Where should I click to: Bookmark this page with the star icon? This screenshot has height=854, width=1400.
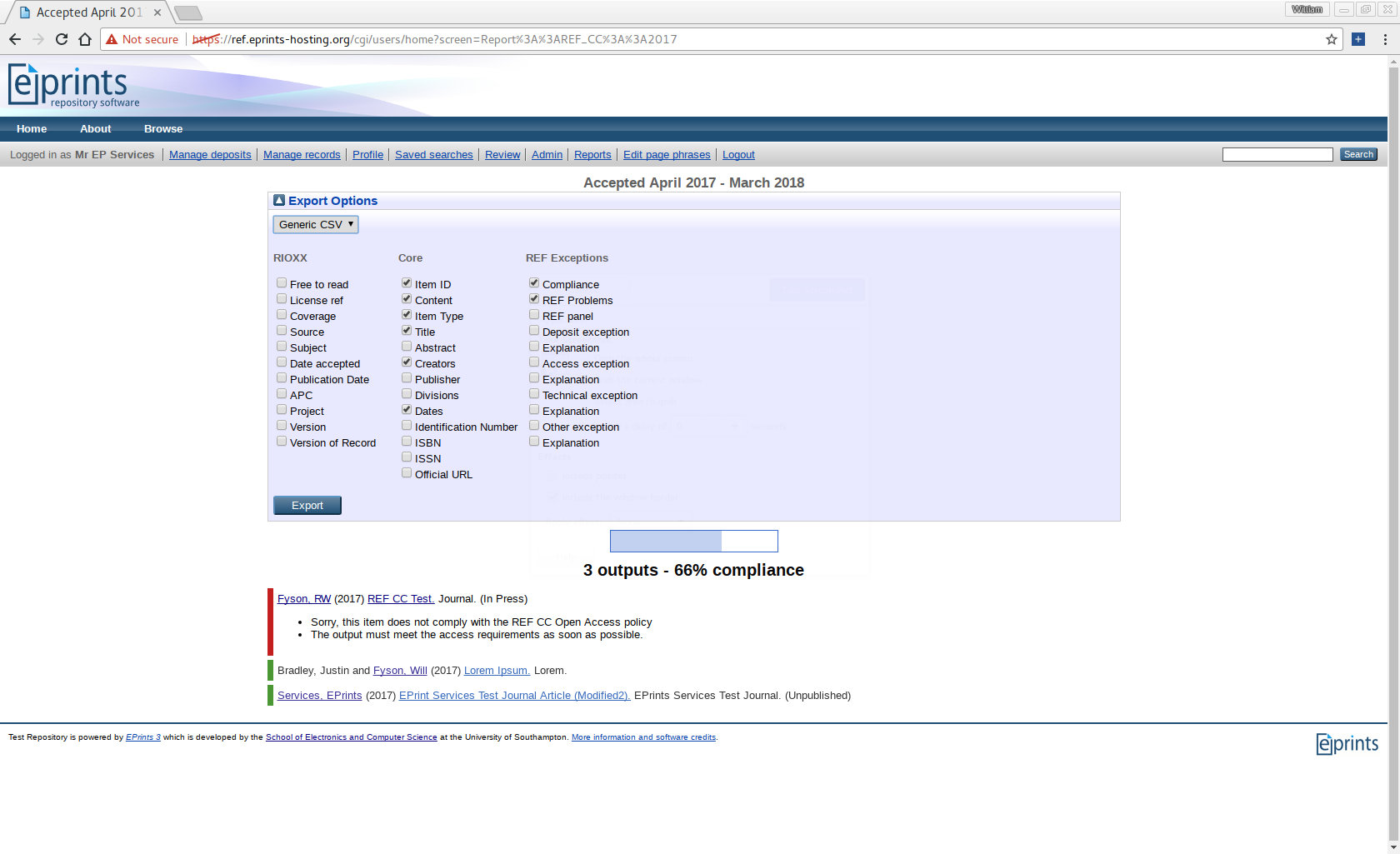tap(1332, 39)
